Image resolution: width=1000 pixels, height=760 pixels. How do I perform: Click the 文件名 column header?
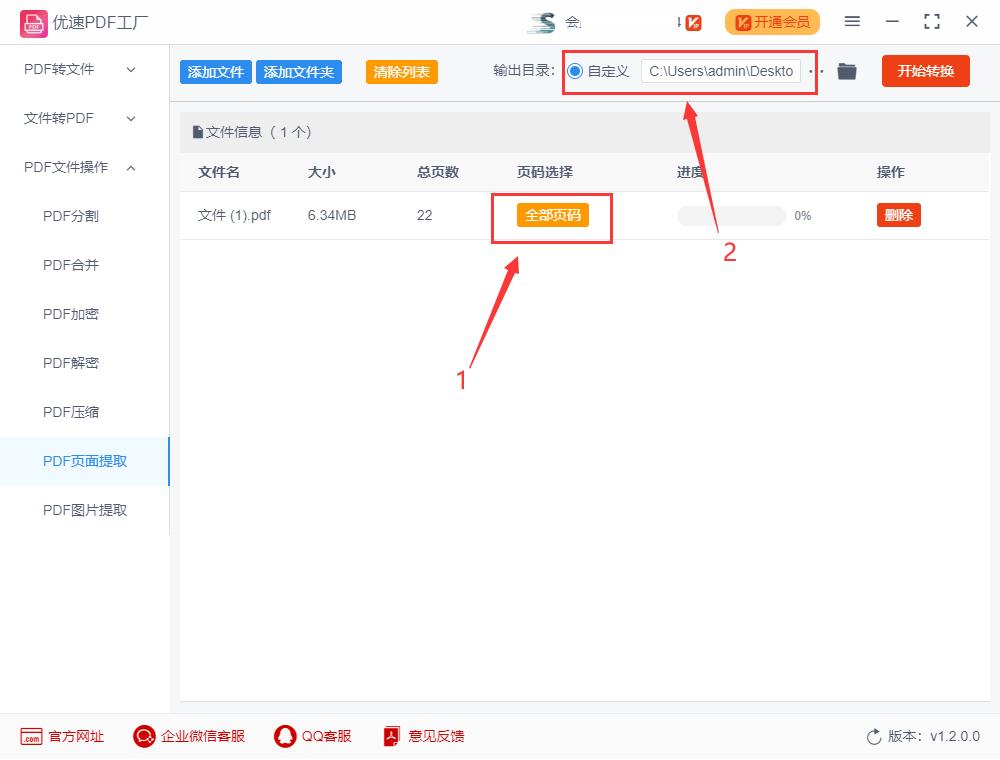click(x=219, y=172)
